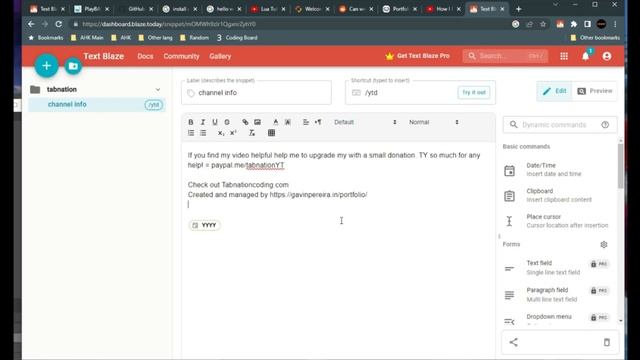Click the browser back arrow
This screenshot has width=640, height=360.
(31, 24)
